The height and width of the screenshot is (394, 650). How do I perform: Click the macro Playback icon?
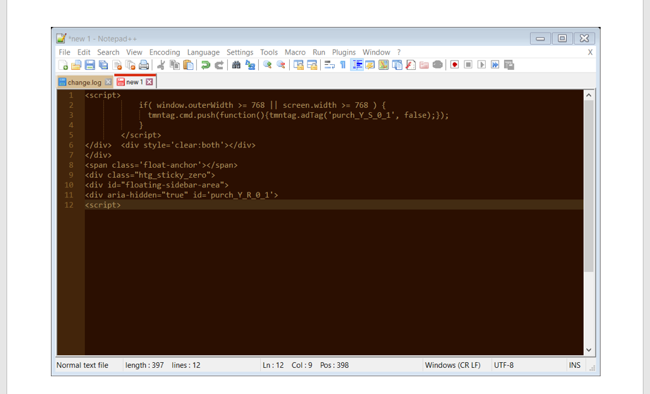pos(481,65)
